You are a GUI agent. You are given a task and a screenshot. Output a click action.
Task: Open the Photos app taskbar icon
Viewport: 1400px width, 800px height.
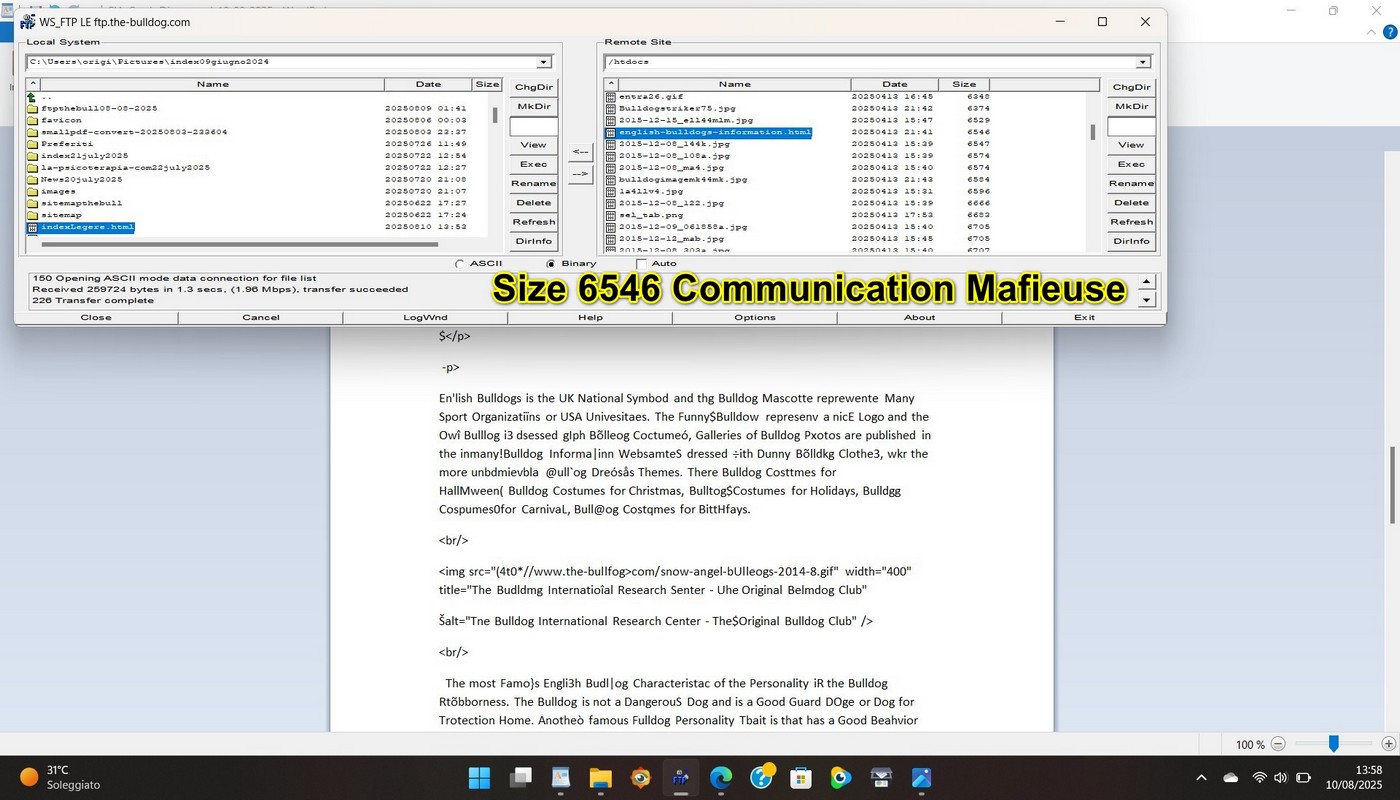point(920,777)
